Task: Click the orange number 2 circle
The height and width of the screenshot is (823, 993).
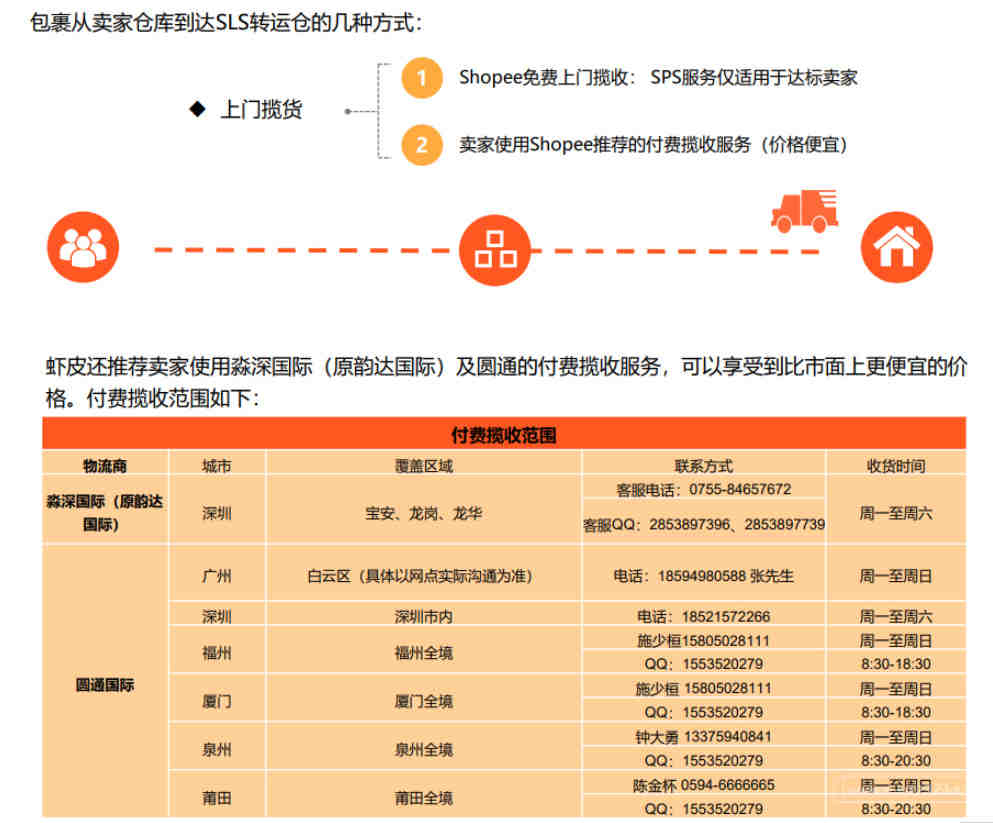Action: [x=422, y=145]
